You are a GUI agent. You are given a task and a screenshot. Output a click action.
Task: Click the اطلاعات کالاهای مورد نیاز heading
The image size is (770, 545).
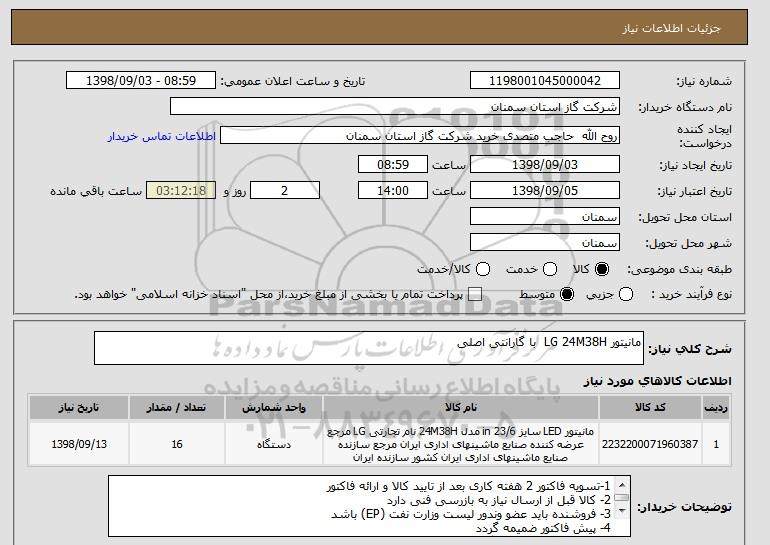pyautogui.click(x=658, y=381)
